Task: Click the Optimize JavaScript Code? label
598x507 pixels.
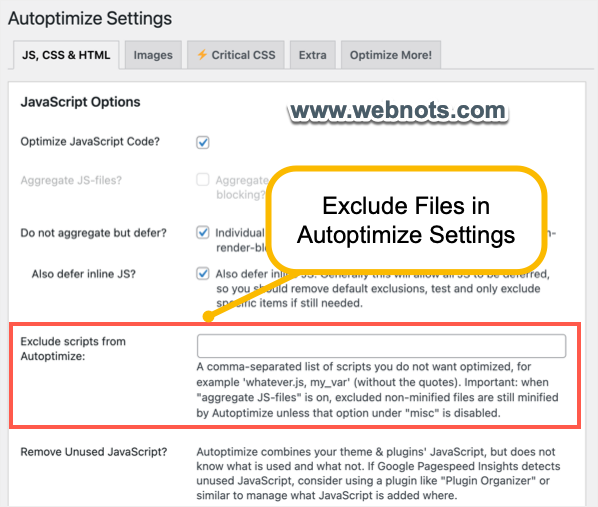Action: [x=90, y=142]
